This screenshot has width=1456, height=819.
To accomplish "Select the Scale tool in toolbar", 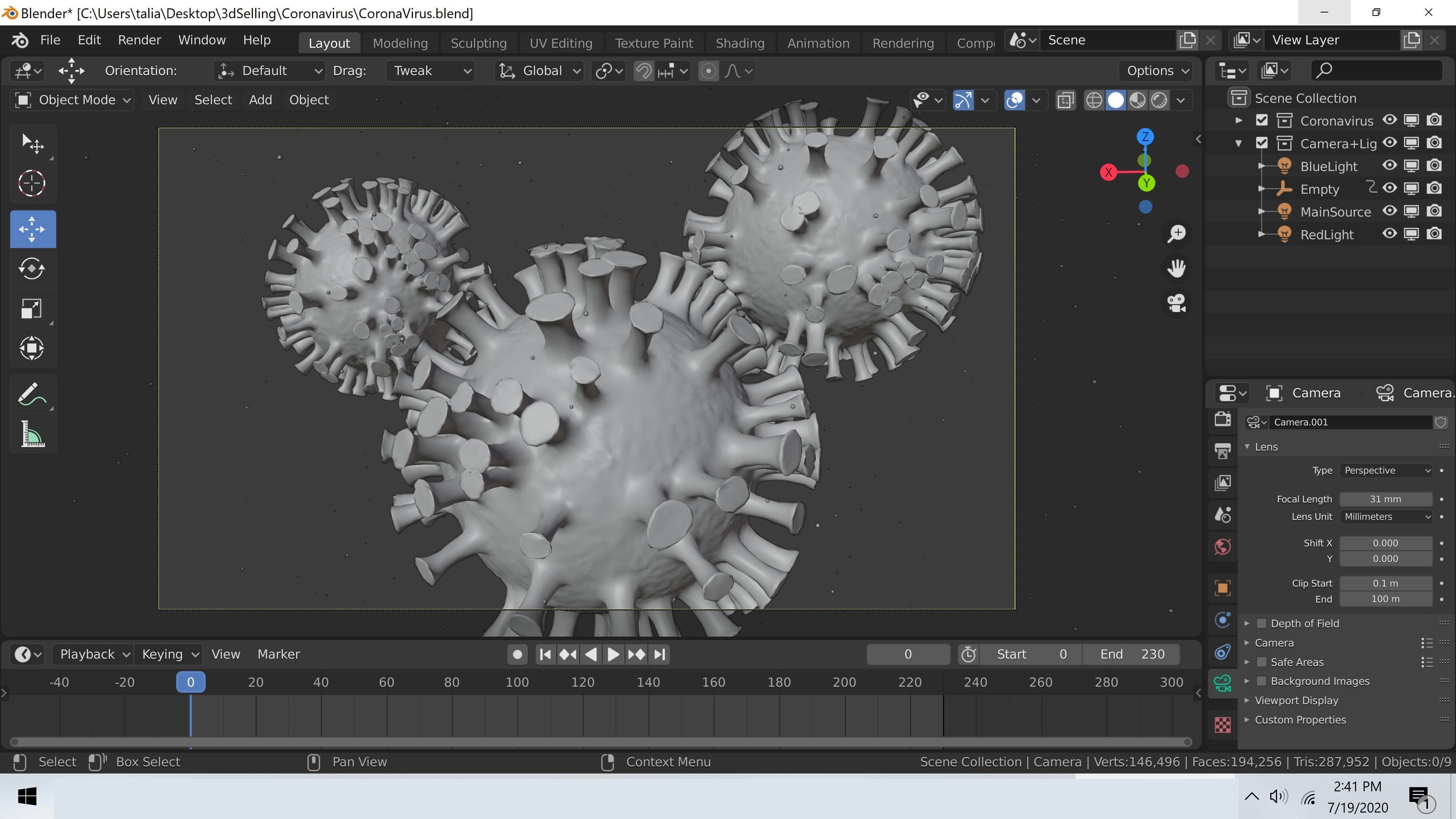I will (32, 309).
